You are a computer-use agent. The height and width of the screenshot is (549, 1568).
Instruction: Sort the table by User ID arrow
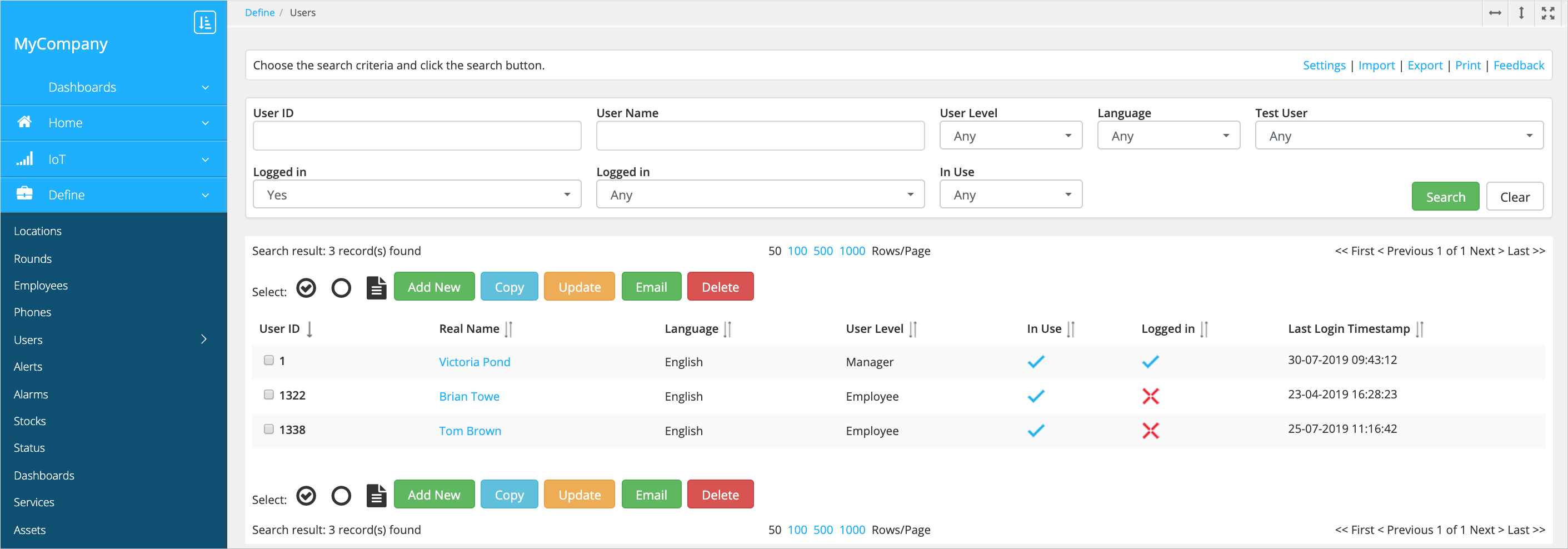coord(309,330)
